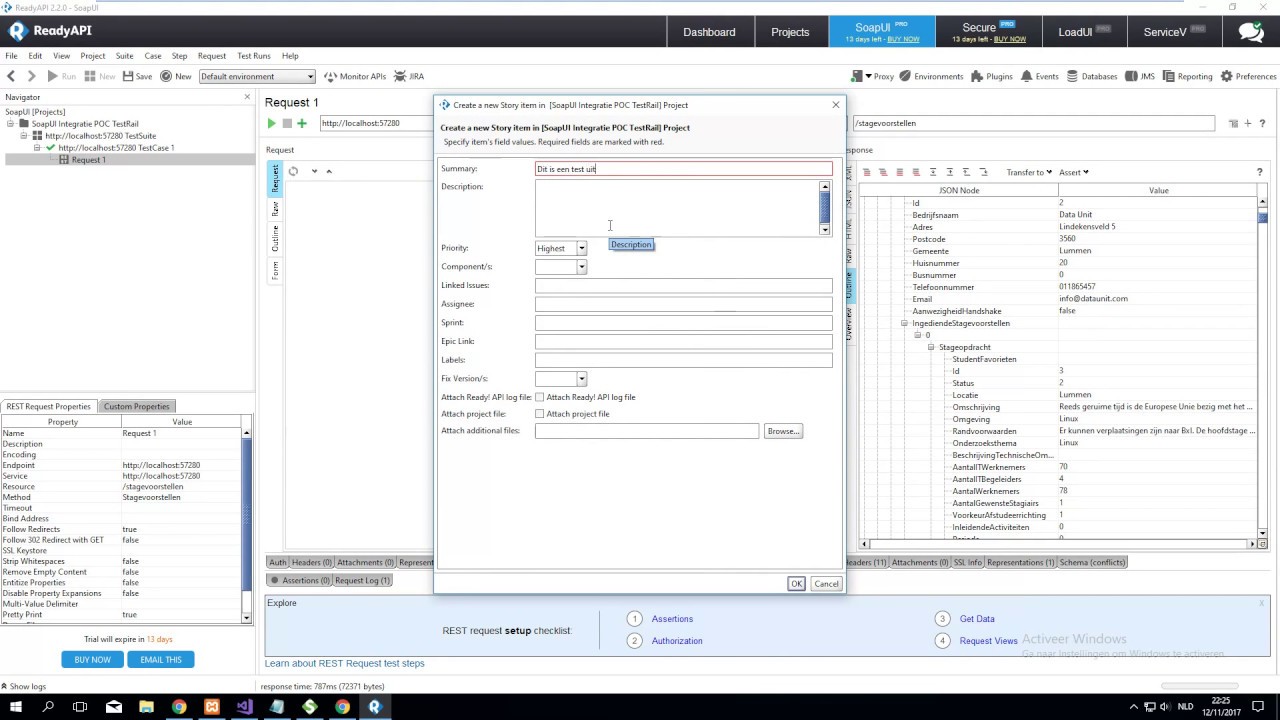Close the Navigator panel

coord(247,97)
